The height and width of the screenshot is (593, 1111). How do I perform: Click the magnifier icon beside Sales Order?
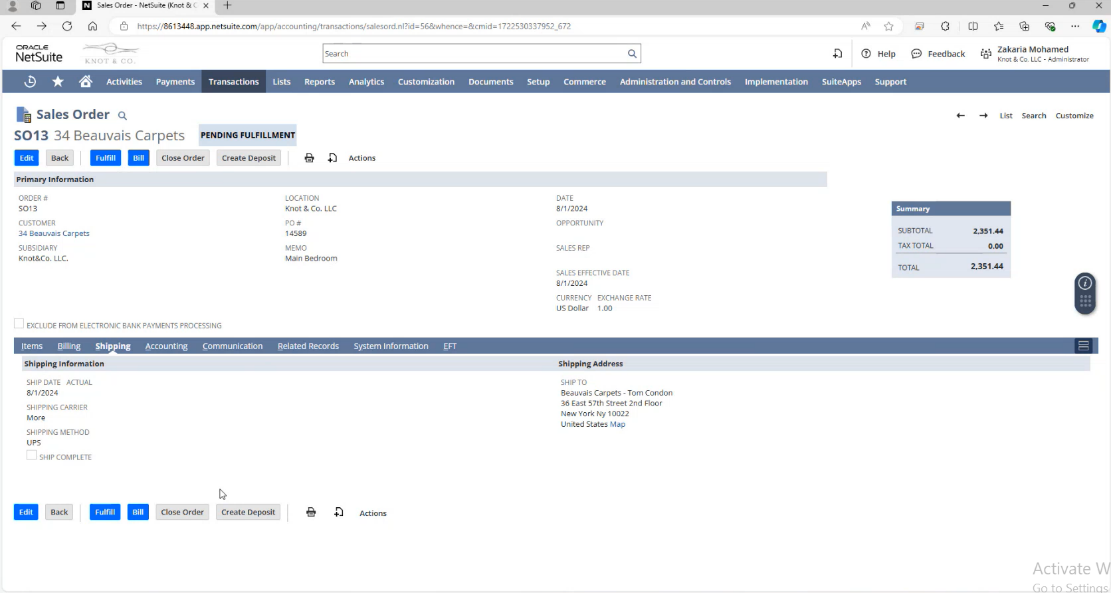click(x=123, y=116)
